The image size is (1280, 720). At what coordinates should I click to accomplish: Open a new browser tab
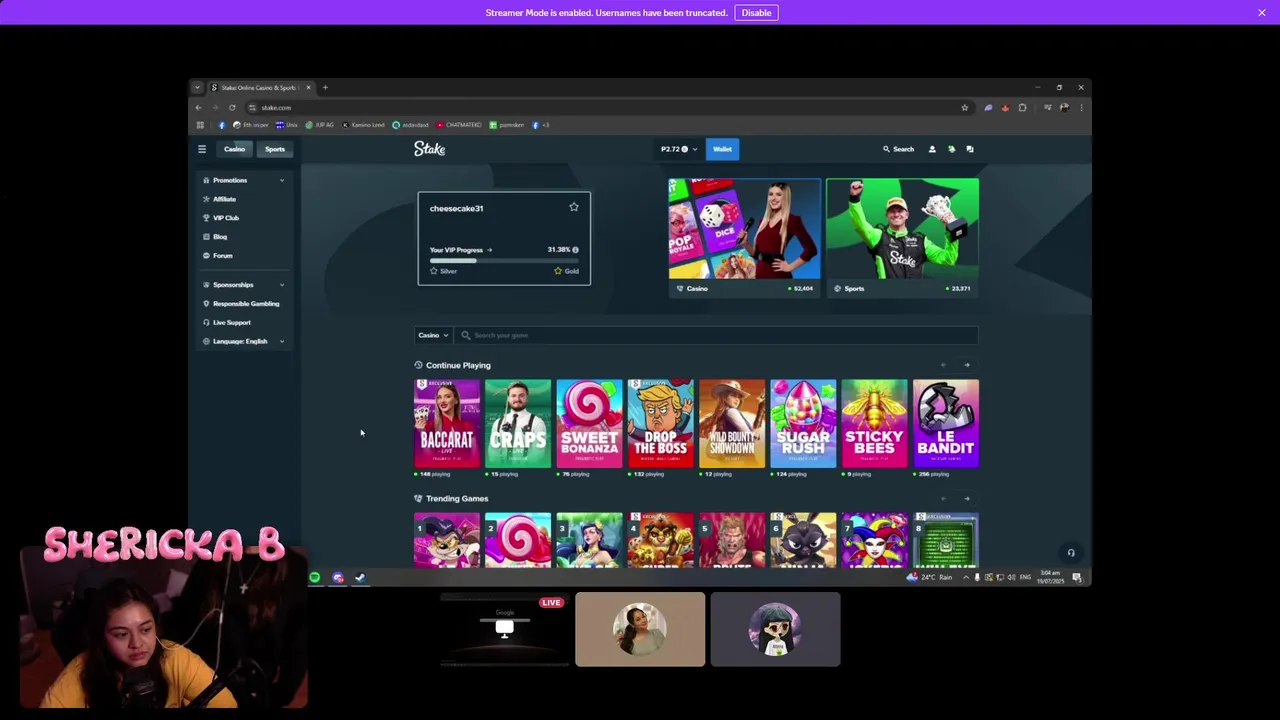coord(325,87)
